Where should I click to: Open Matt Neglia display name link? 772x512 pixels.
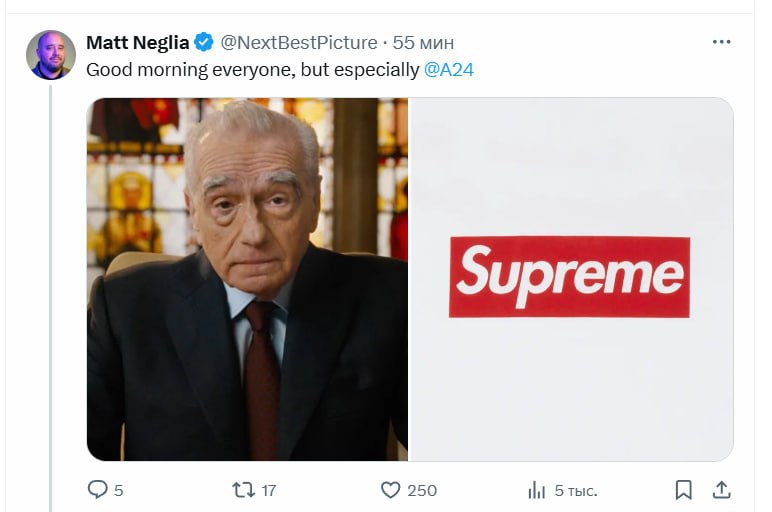click(x=137, y=43)
